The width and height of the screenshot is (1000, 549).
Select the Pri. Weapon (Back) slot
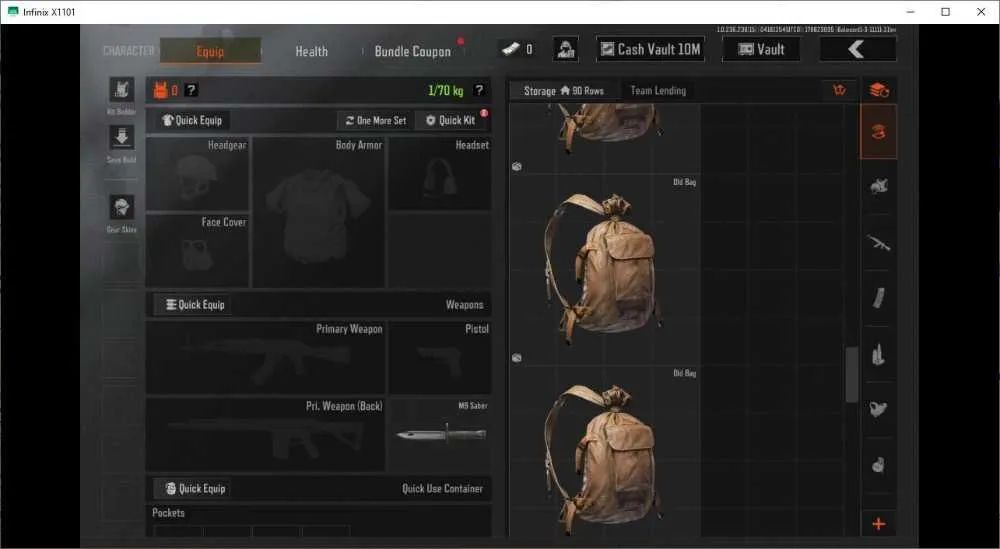(265, 435)
